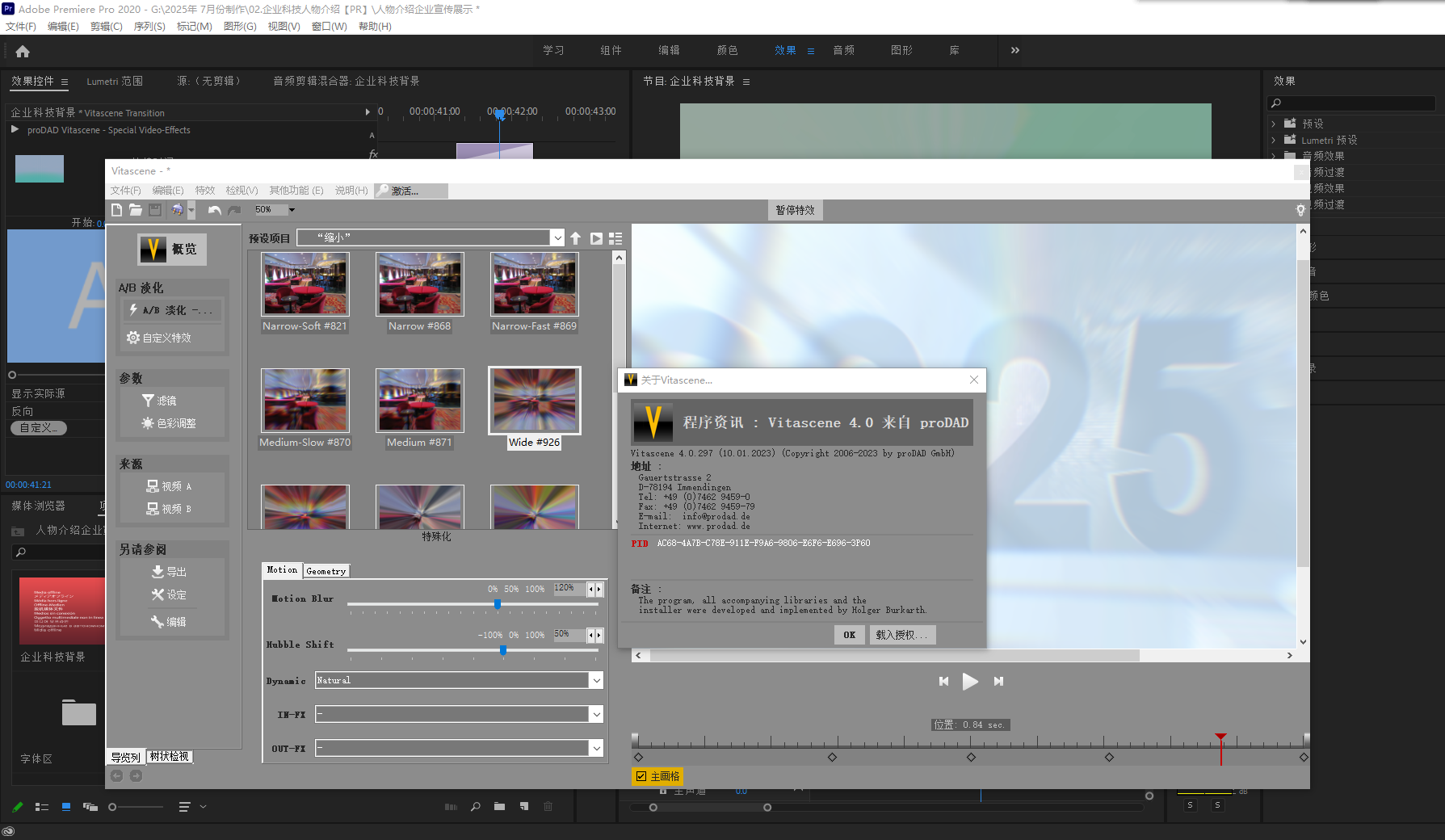The width and height of the screenshot is (1445, 840).
Task: Click the red playhead marker on Vitascene timeline
Action: [x=1220, y=737]
